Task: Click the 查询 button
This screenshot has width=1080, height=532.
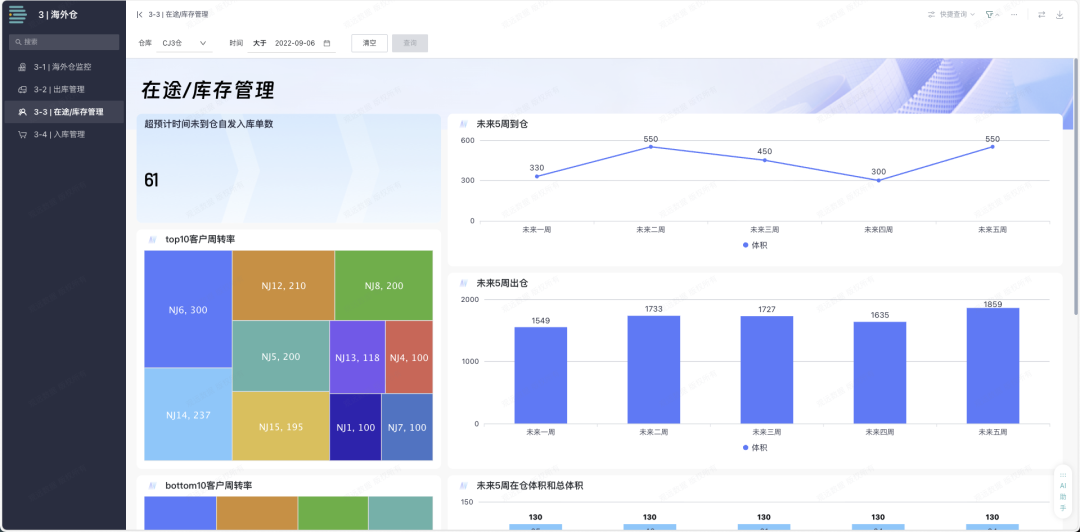Action: [410, 43]
